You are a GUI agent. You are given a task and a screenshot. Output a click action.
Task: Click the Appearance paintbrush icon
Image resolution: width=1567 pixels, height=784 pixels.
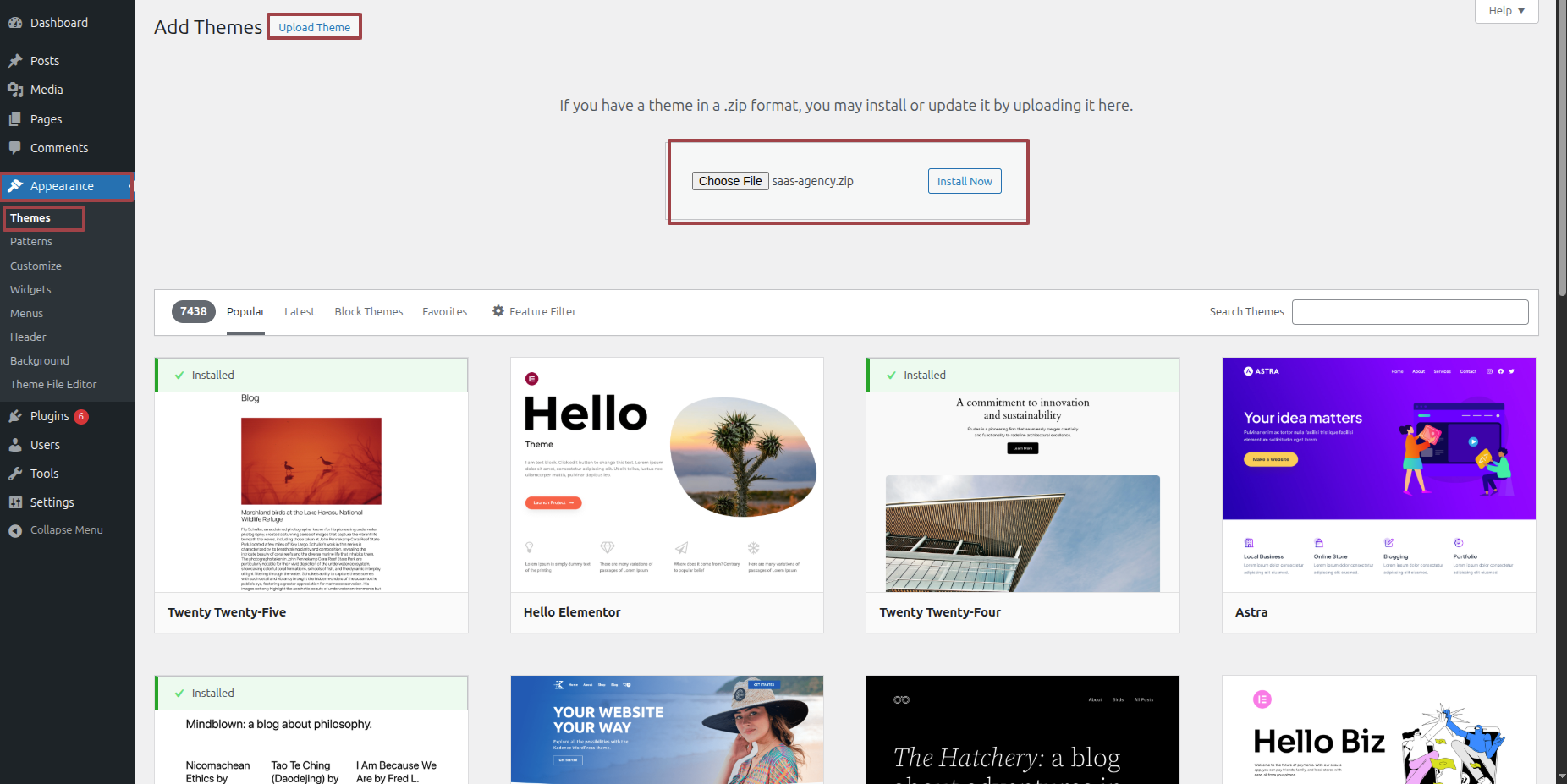15,186
